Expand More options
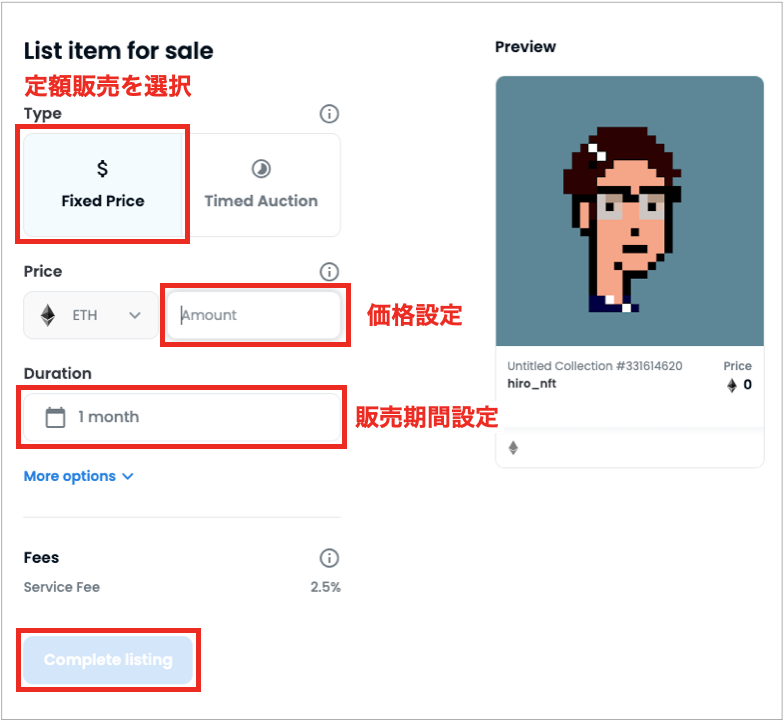Image resolution: width=784 pixels, height=722 pixels. tap(78, 476)
